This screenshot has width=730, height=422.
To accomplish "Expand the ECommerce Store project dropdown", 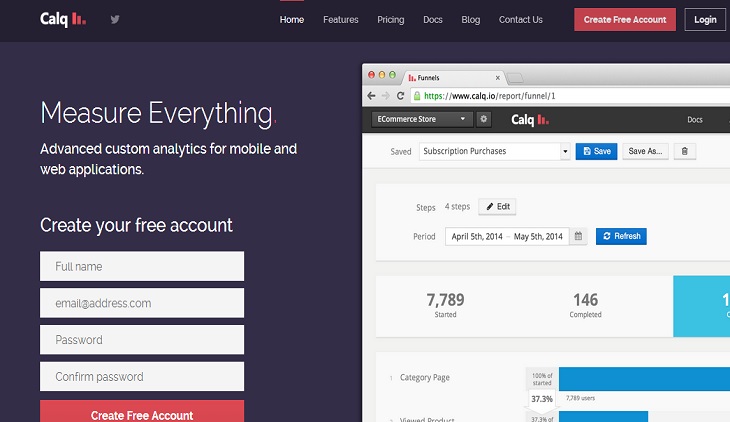I will point(422,119).
